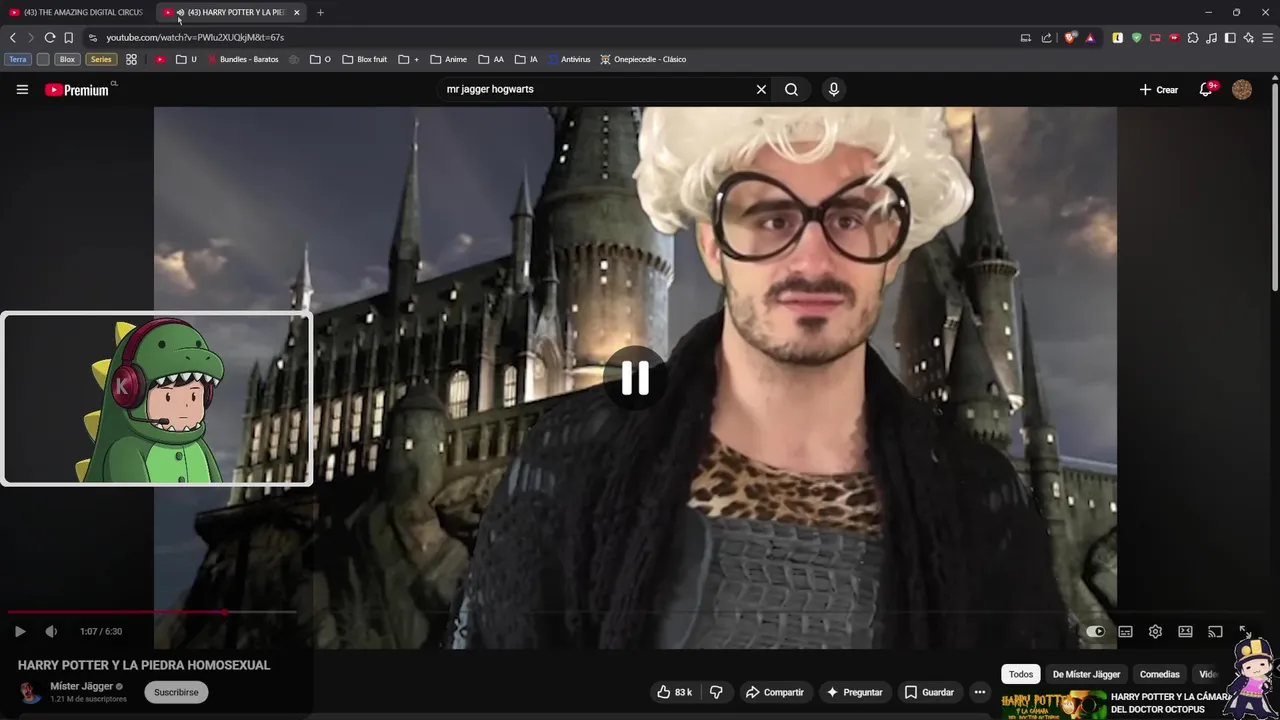Screen dimensions: 1280x720
Task: Clear the search box text
Action: click(761, 89)
